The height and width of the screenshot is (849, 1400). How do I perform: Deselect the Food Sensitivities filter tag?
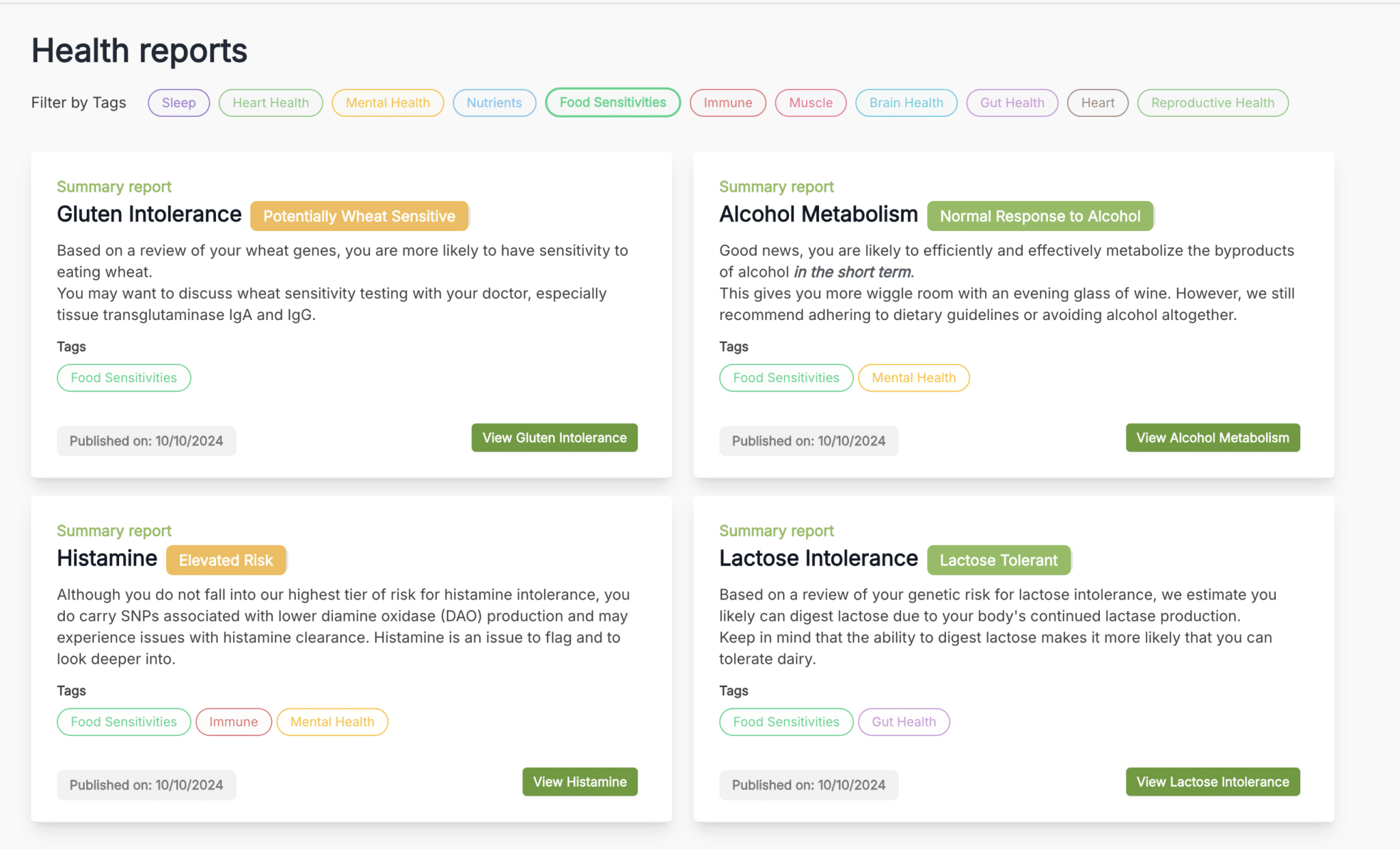(612, 103)
